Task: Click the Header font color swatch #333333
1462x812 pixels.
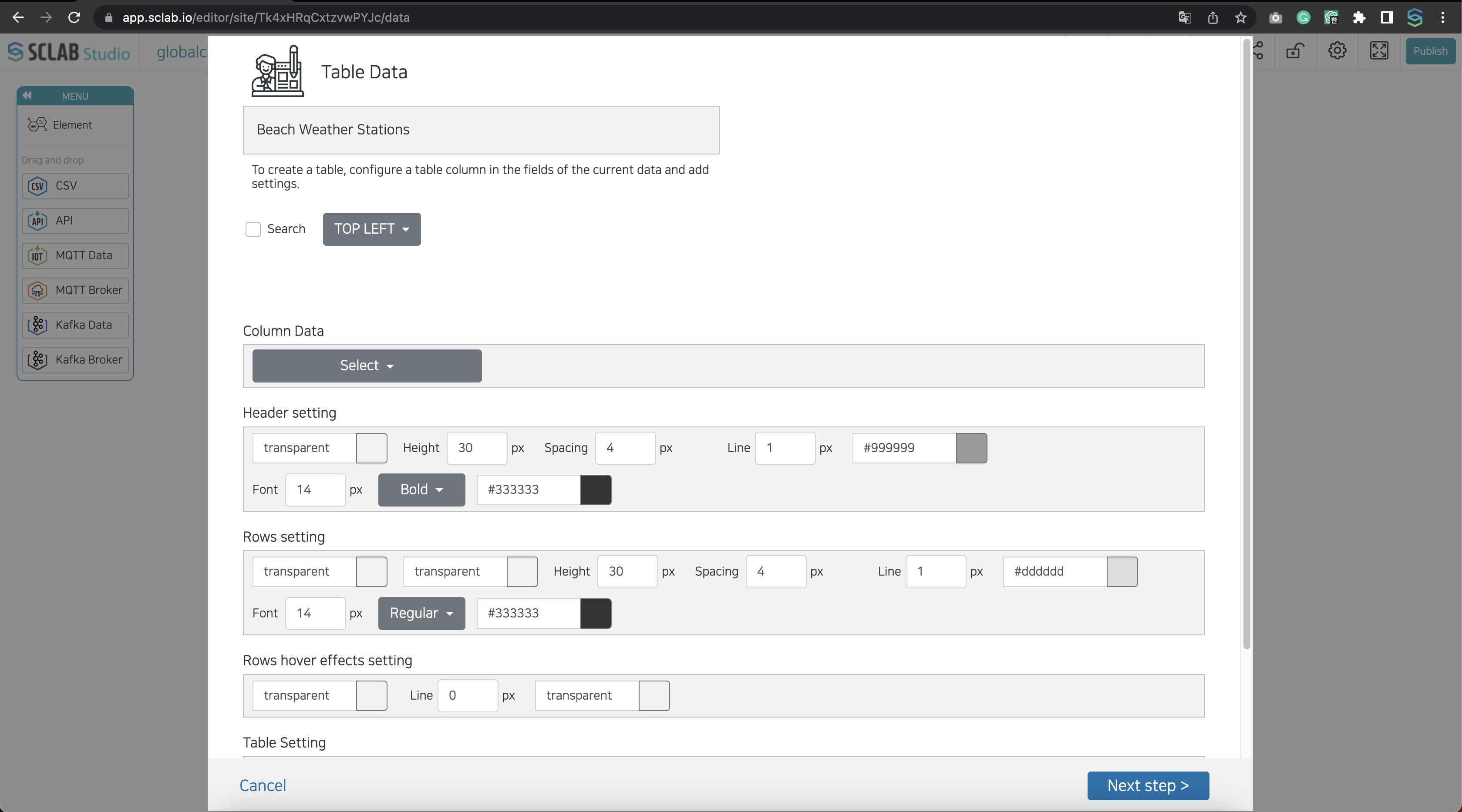Action: click(595, 489)
